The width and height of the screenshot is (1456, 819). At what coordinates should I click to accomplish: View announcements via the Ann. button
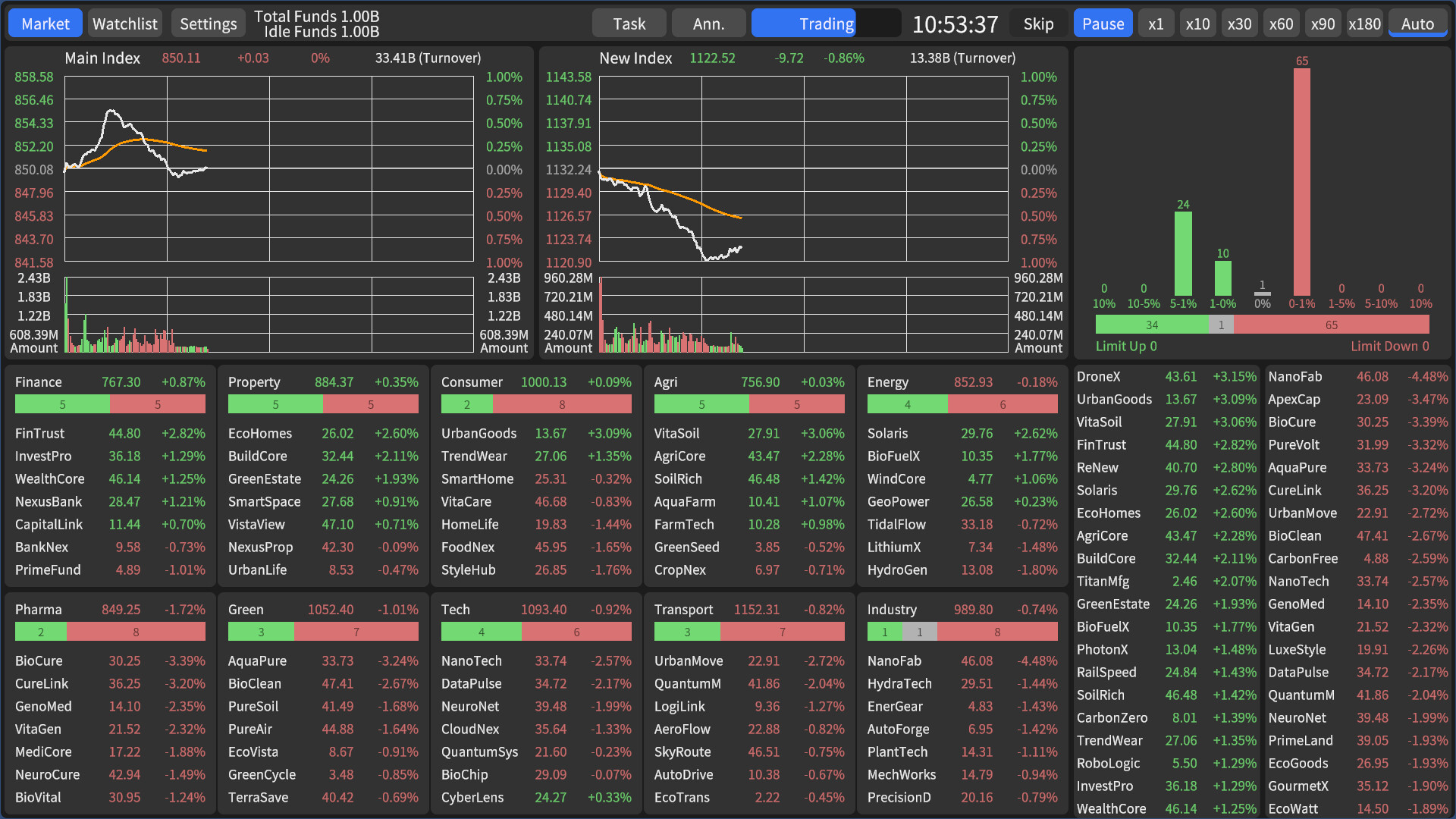click(x=708, y=23)
